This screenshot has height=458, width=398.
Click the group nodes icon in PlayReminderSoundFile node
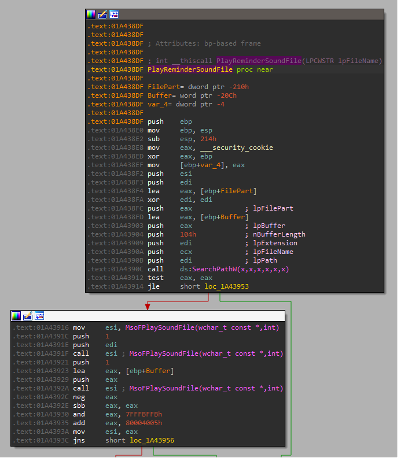114,14
